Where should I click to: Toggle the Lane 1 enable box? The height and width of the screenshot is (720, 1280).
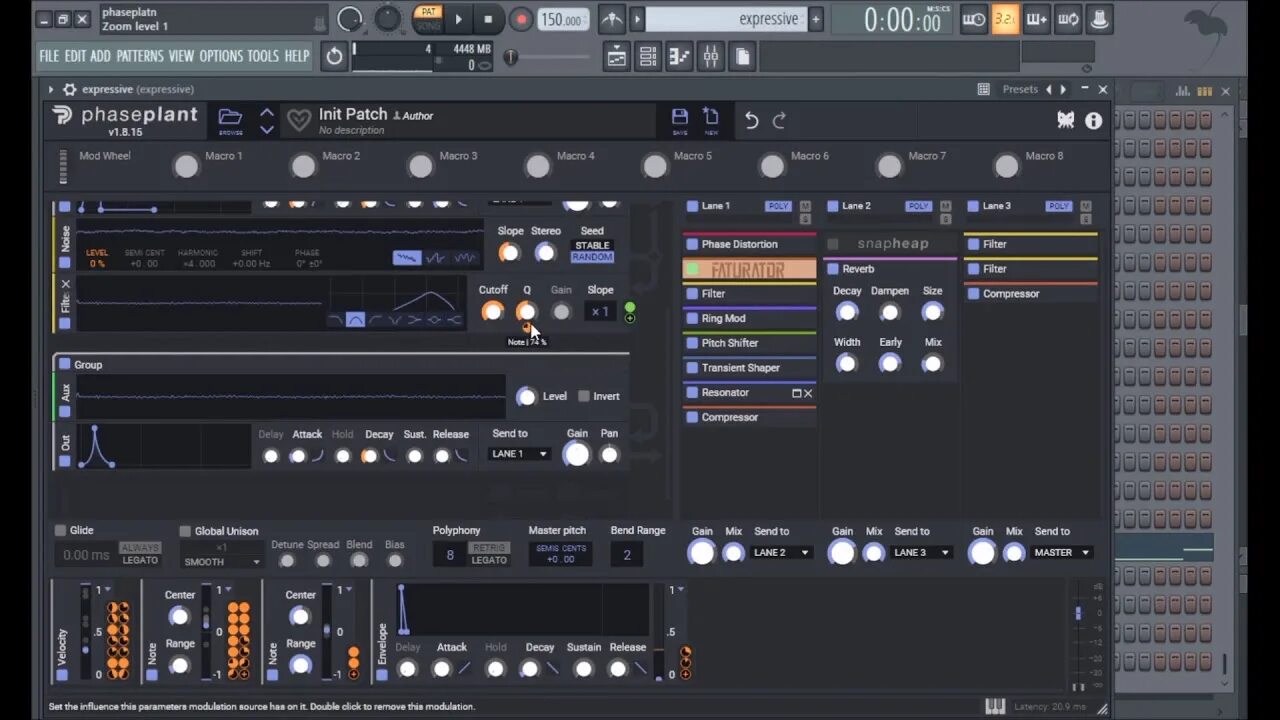[x=692, y=206]
